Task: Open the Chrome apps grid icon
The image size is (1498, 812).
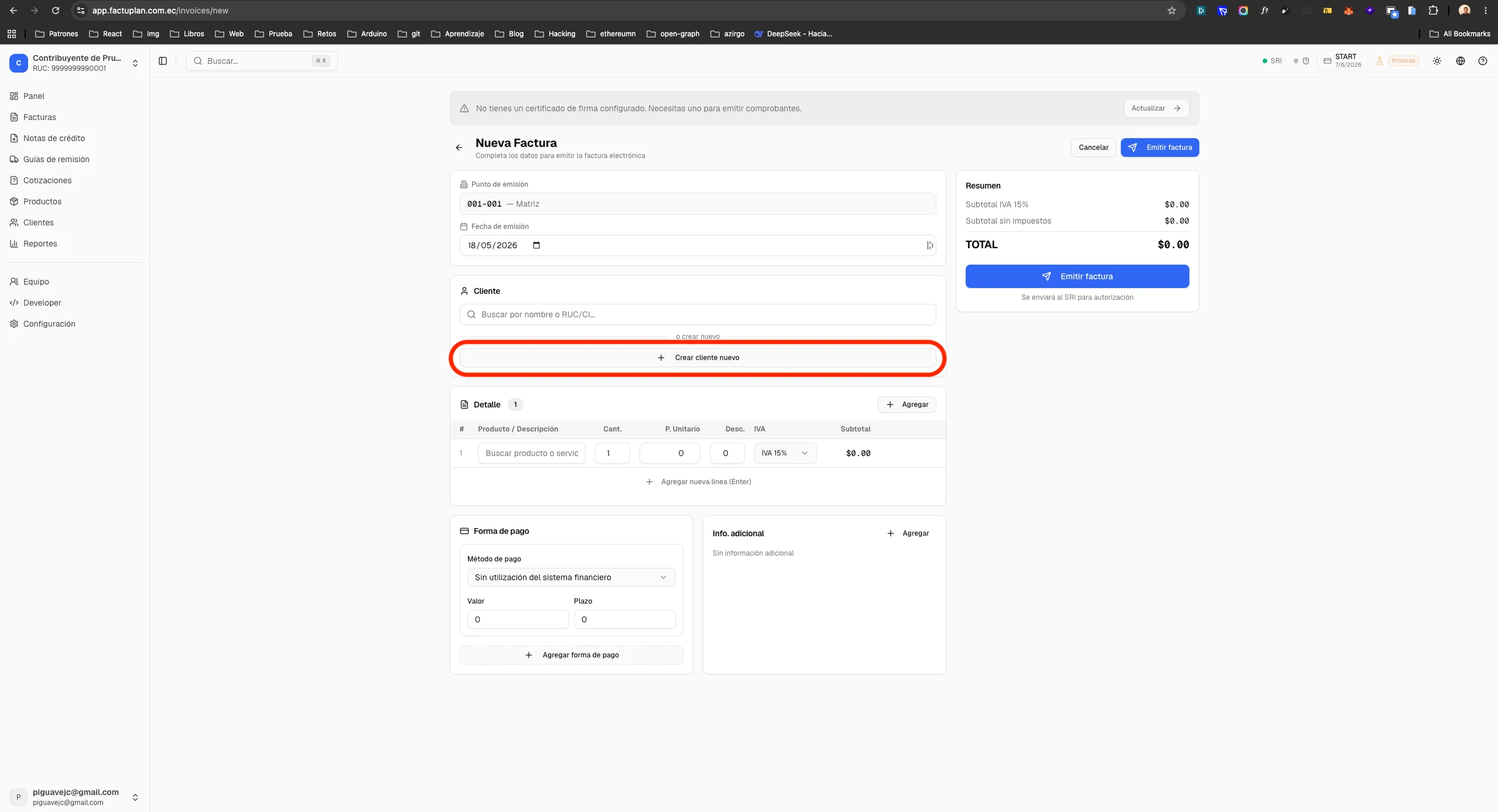Action: tap(12, 34)
